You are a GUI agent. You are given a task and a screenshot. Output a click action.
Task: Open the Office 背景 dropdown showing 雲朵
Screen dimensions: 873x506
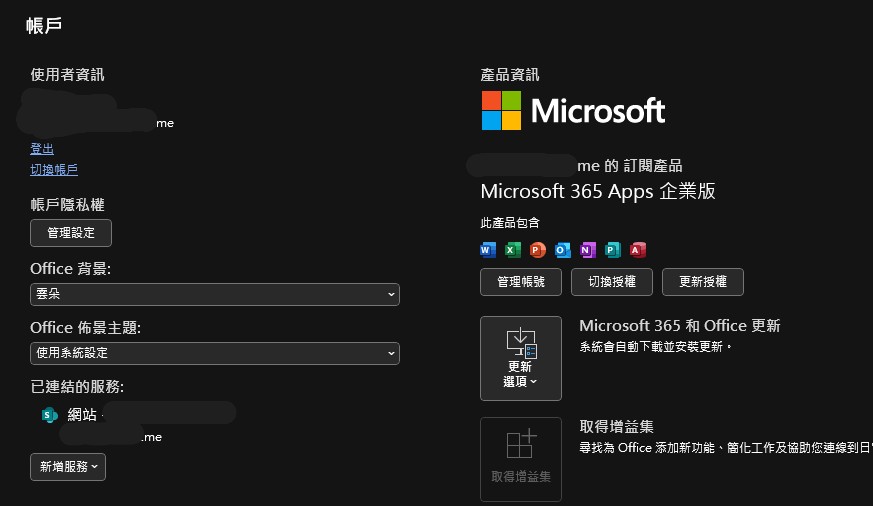tap(215, 294)
